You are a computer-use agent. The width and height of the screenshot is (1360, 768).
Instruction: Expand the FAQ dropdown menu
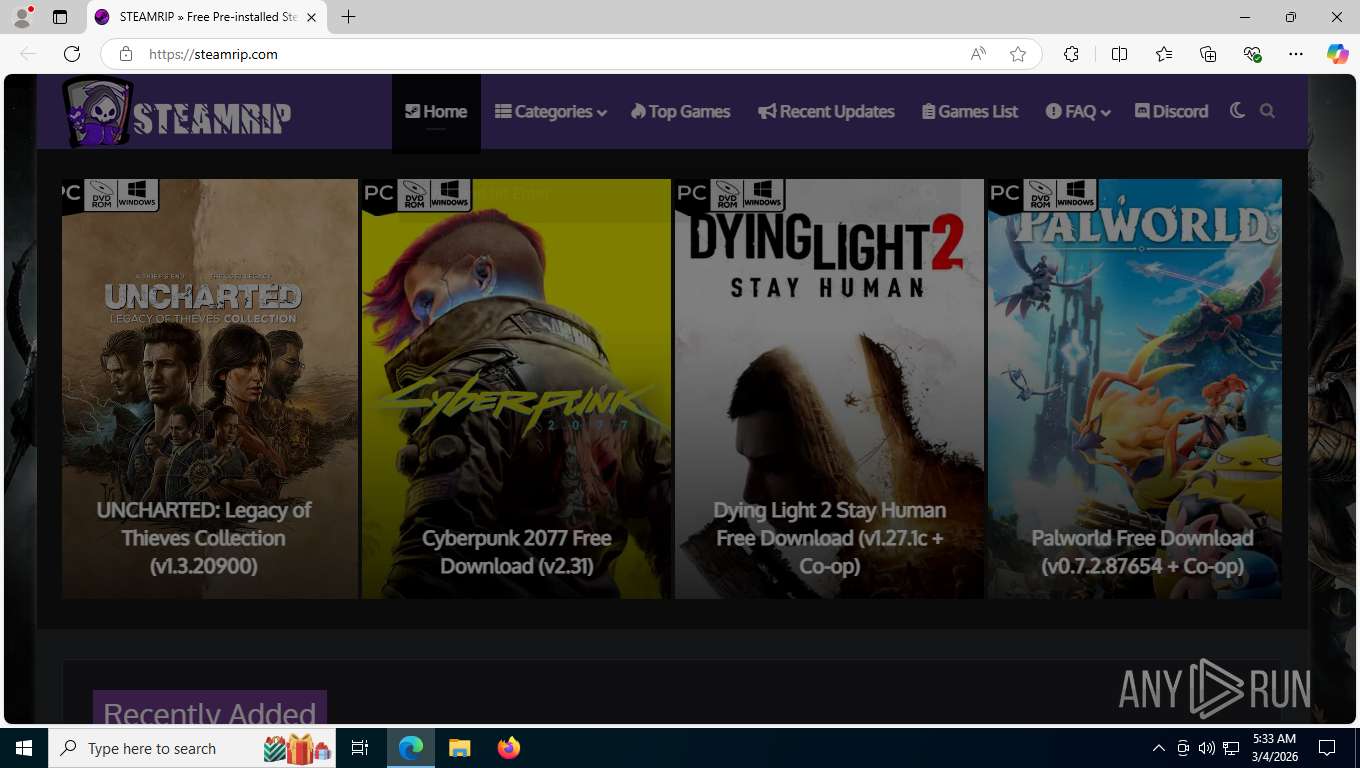1078,112
